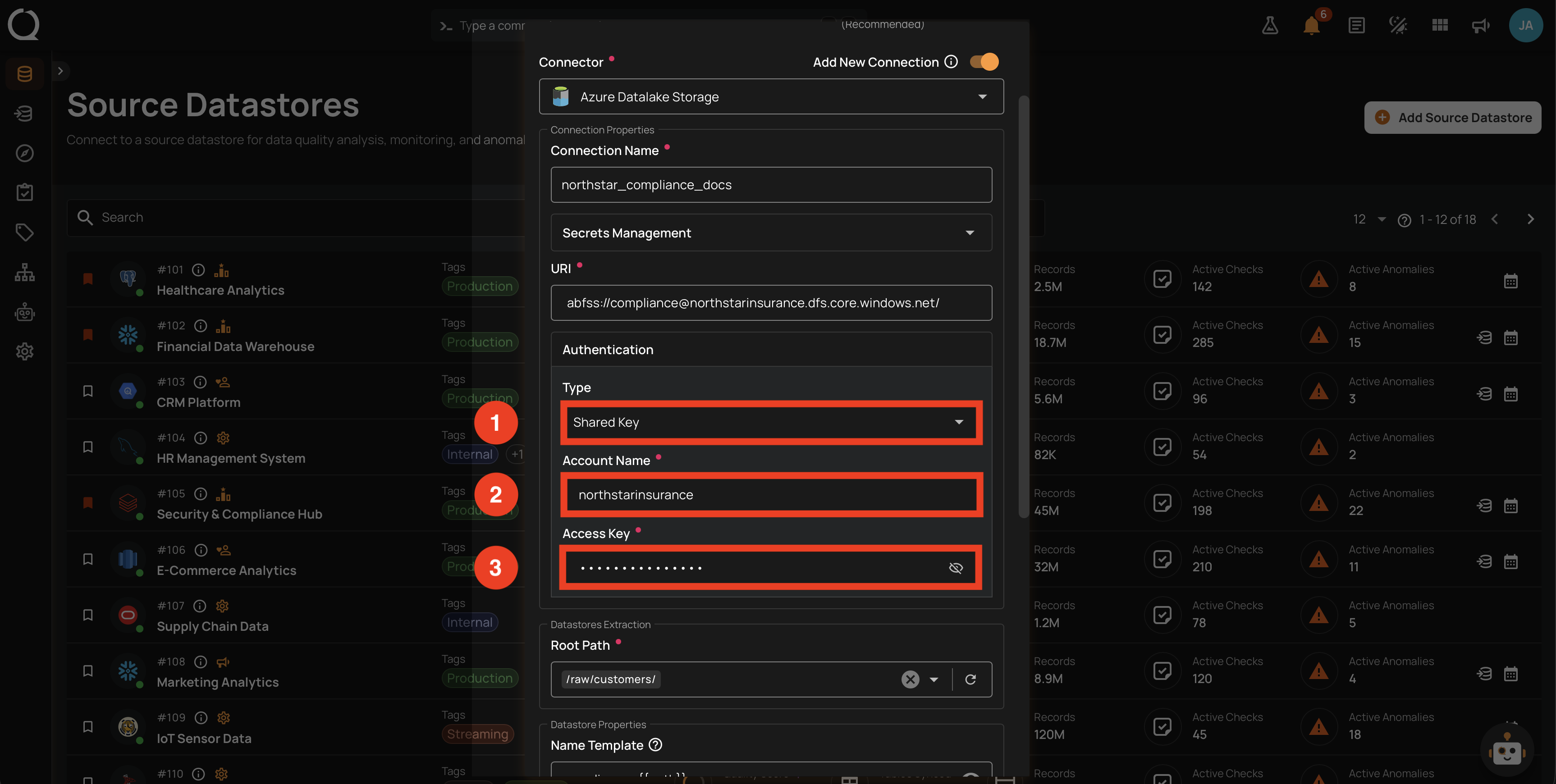
Task: Refresh the Root Path list
Action: (x=970, y=679)
